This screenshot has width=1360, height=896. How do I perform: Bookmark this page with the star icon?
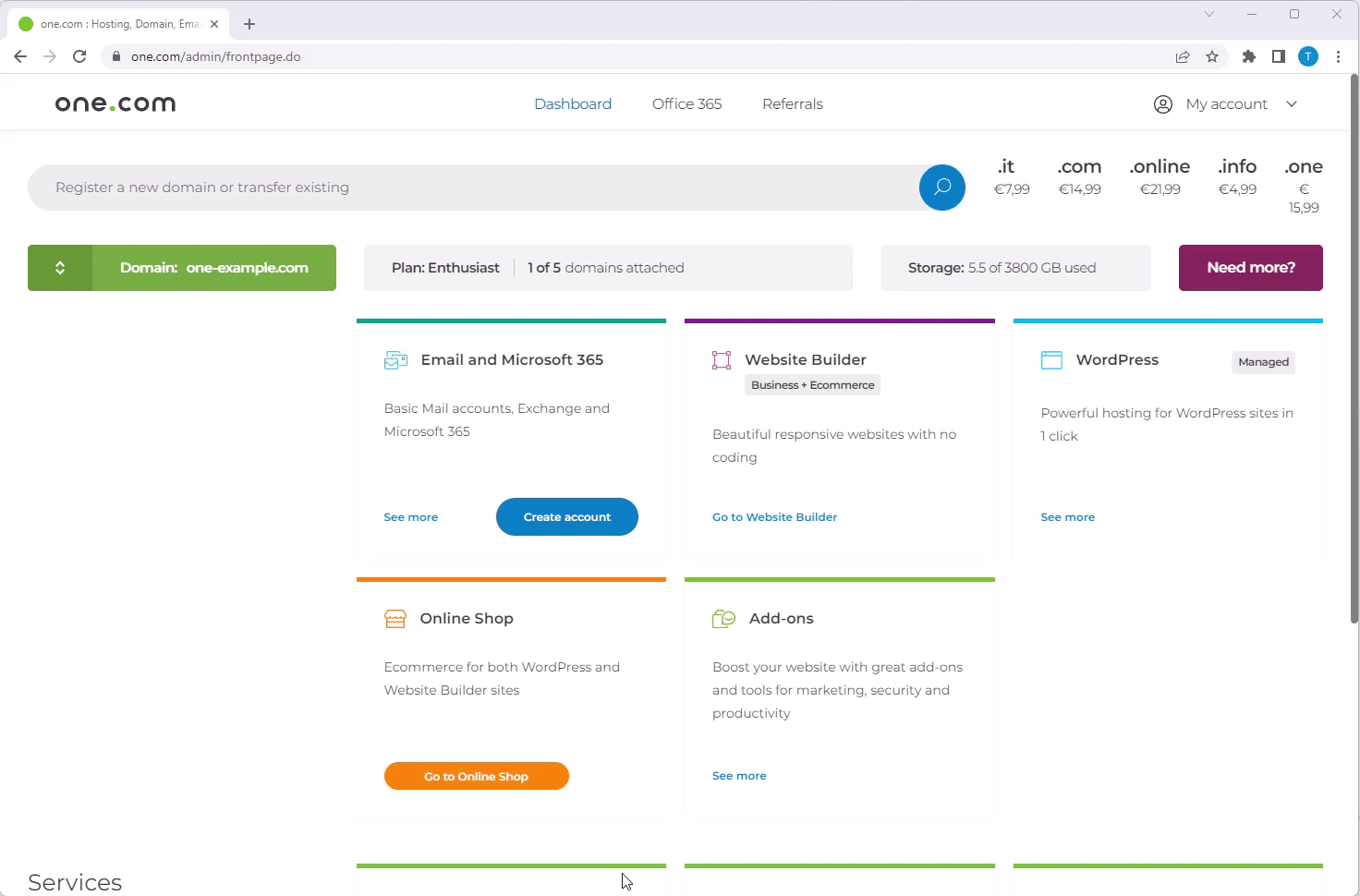[1212, 56]
